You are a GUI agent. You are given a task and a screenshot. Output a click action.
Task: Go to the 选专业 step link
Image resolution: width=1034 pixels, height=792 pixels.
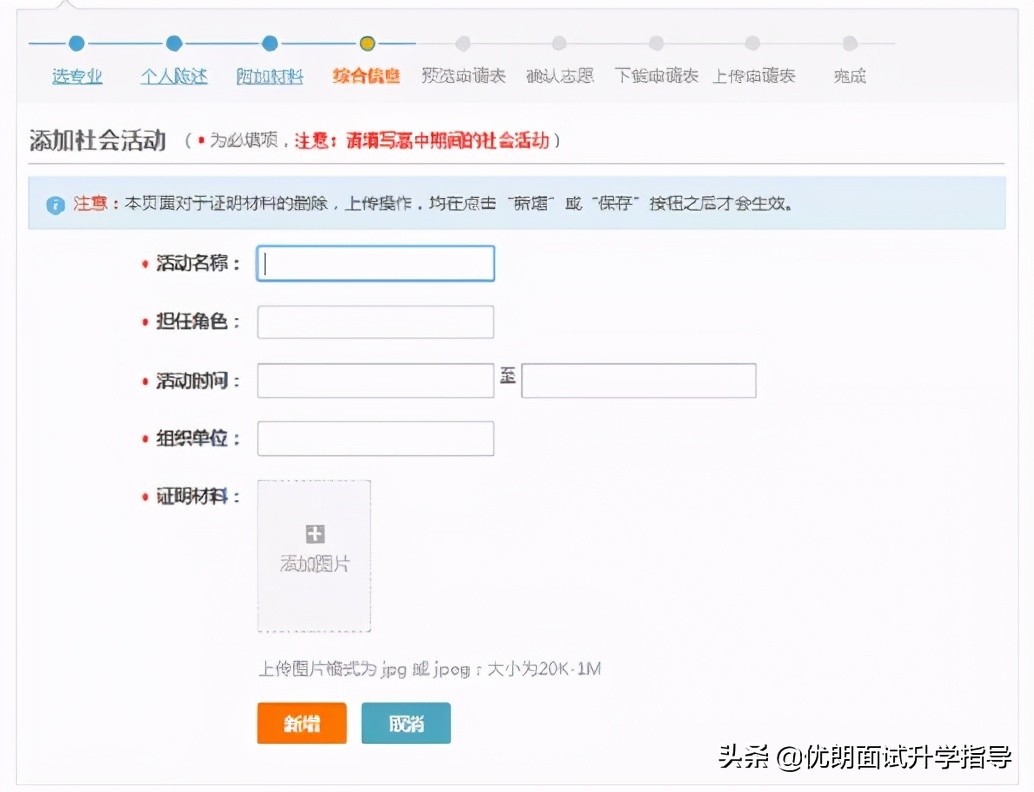click(77, 76)
